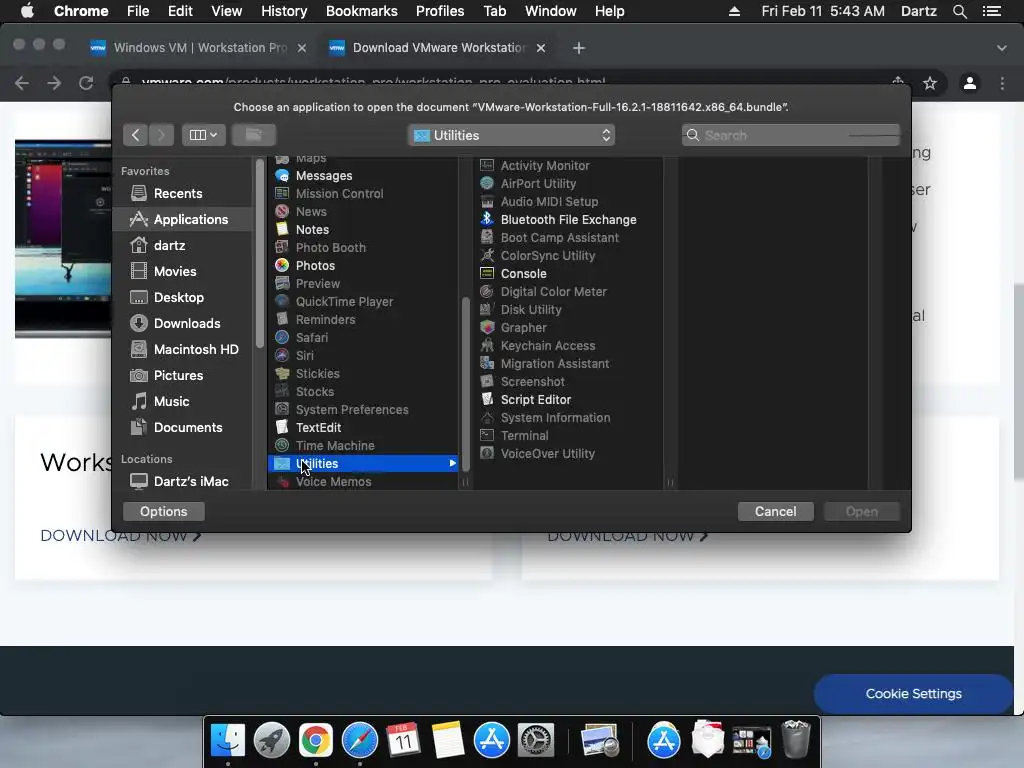This screenshot has width=1024, height=768.
Task: Click the Open button
Action: (x=861, y=511)
